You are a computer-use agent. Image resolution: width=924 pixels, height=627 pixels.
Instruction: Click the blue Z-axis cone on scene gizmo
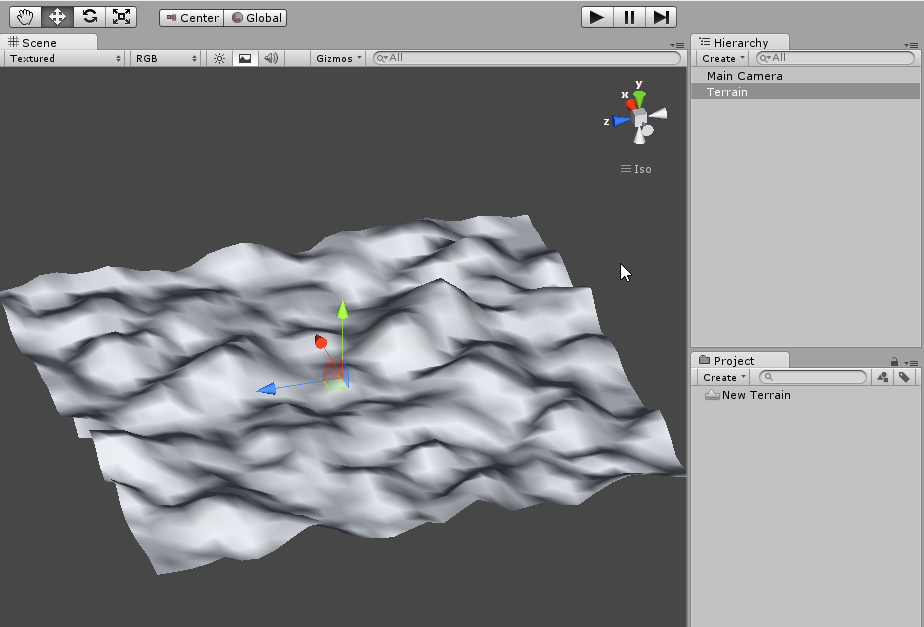[622, 120]
